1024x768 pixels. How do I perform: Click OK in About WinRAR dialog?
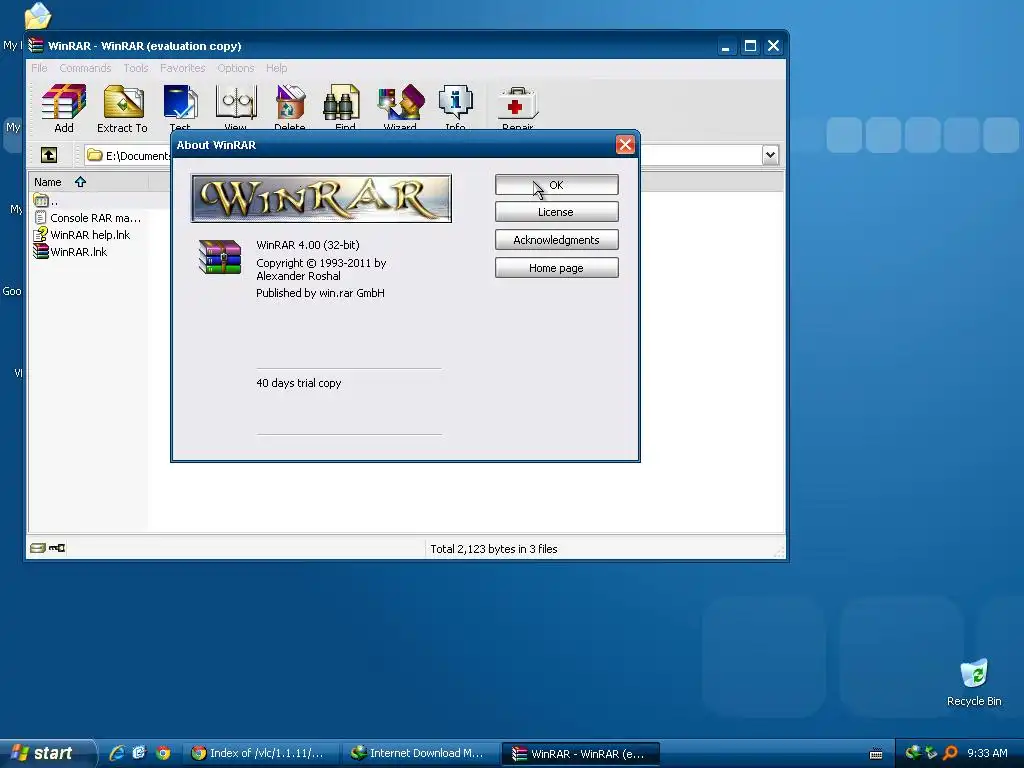tap(556, 185)
